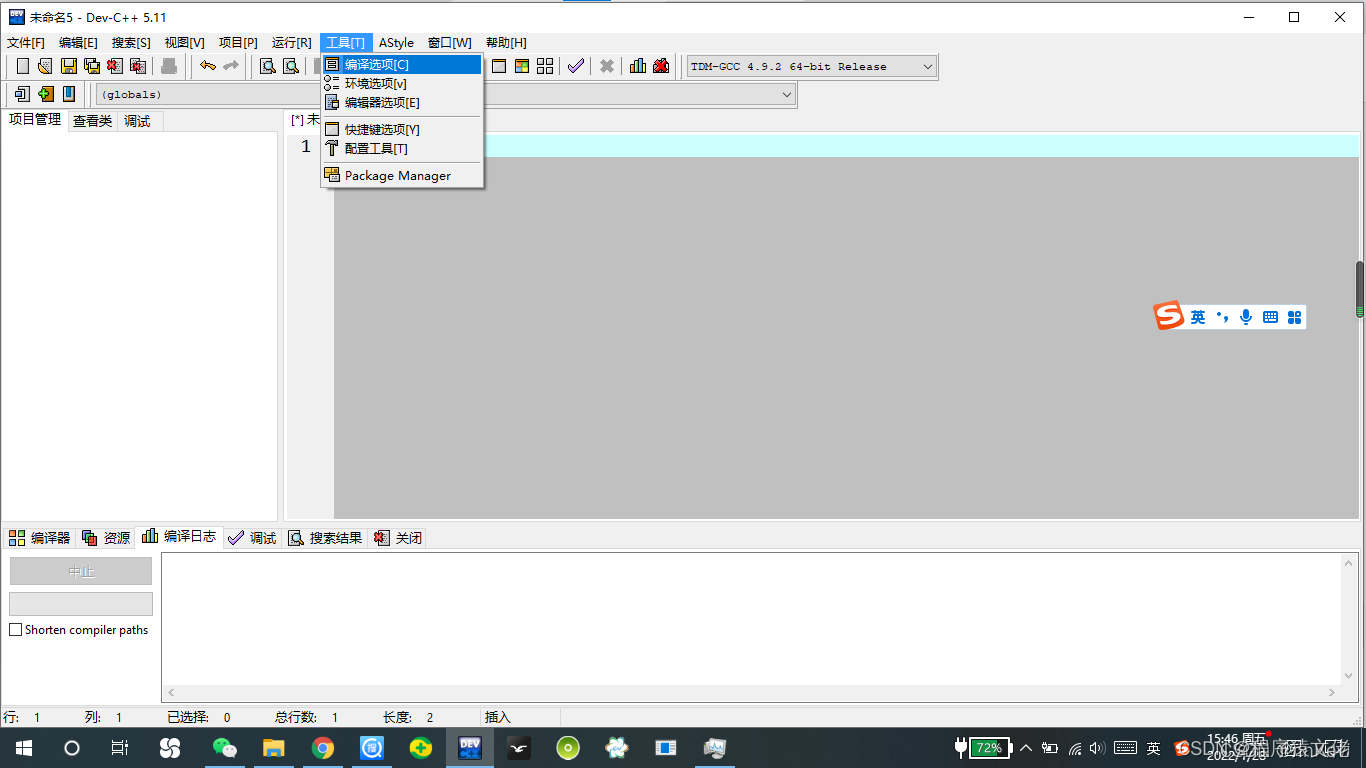Switch to 编译器 bottom tab
The image size is (1366, 768).
point(40,538)
